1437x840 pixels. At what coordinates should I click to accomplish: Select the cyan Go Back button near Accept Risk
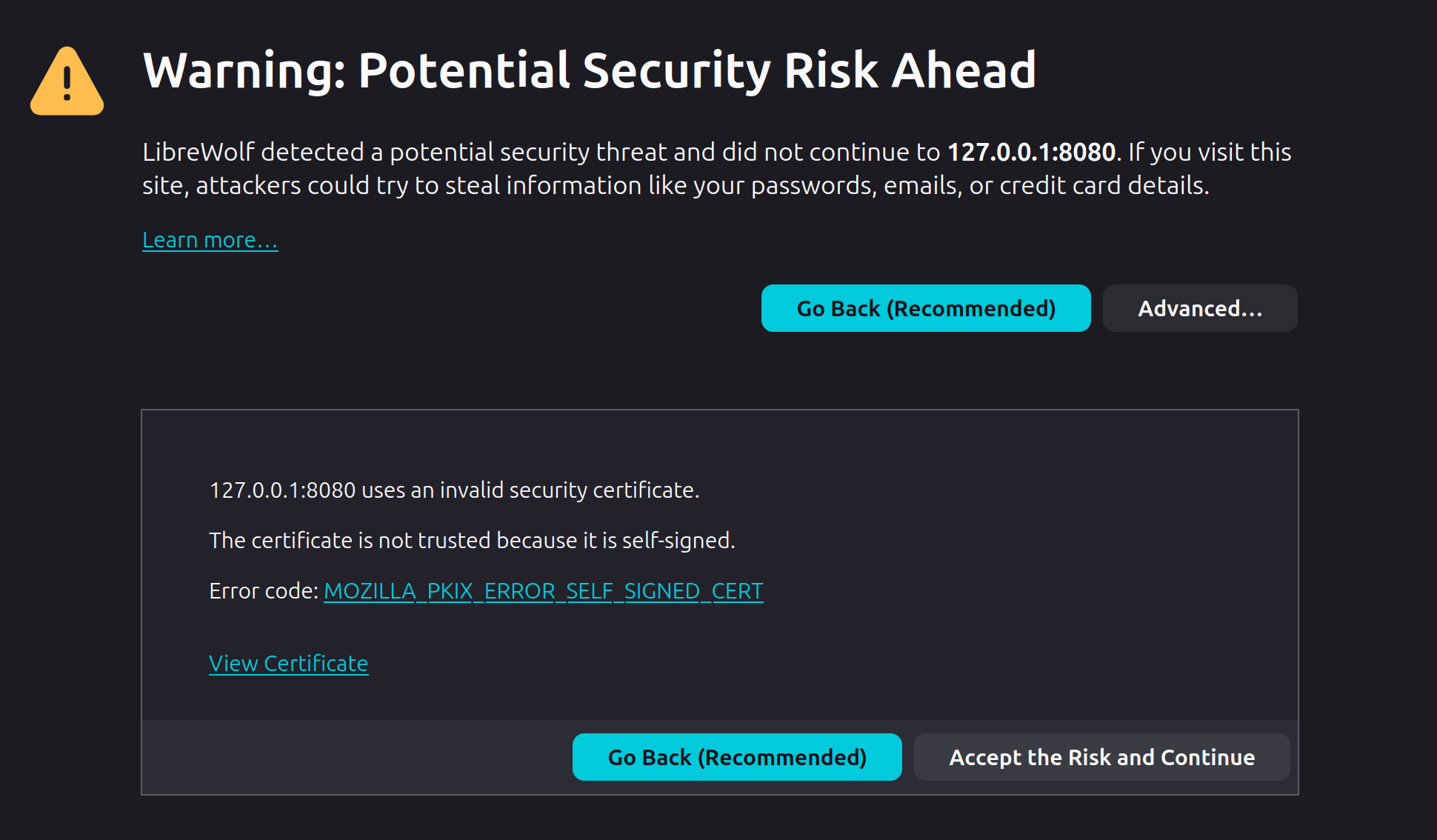click(736, 757)
